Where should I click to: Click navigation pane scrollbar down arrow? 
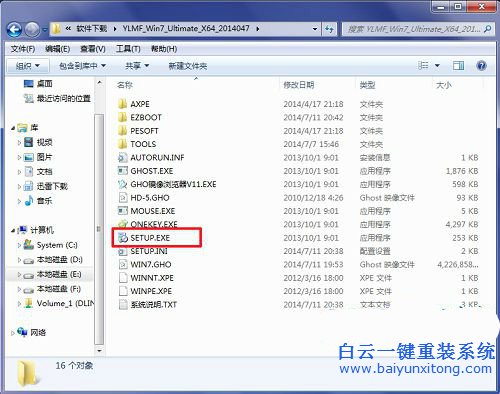(x=99, y=350)
